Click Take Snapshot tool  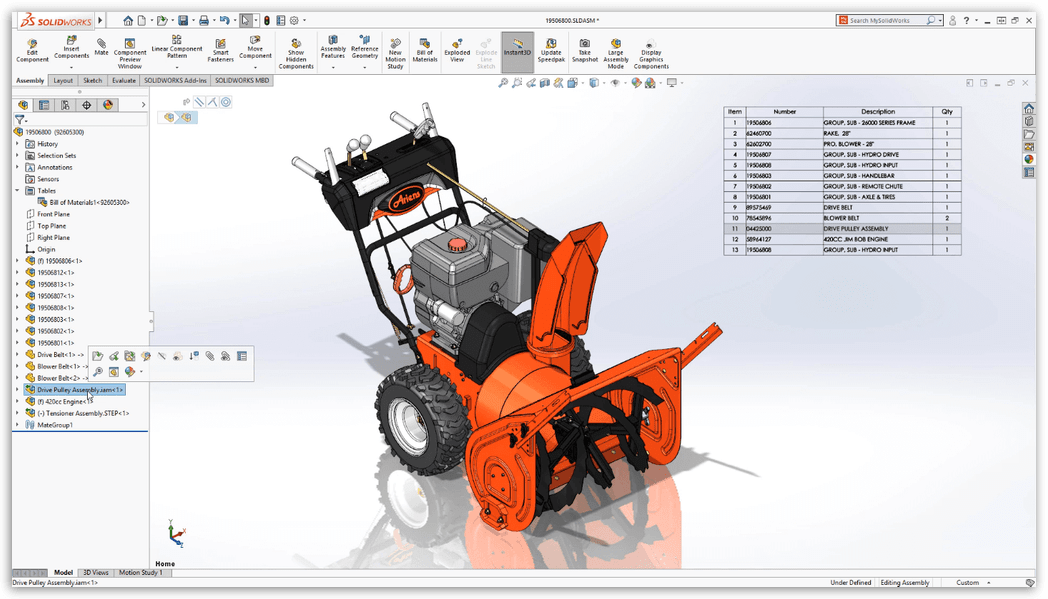(584, 51)
